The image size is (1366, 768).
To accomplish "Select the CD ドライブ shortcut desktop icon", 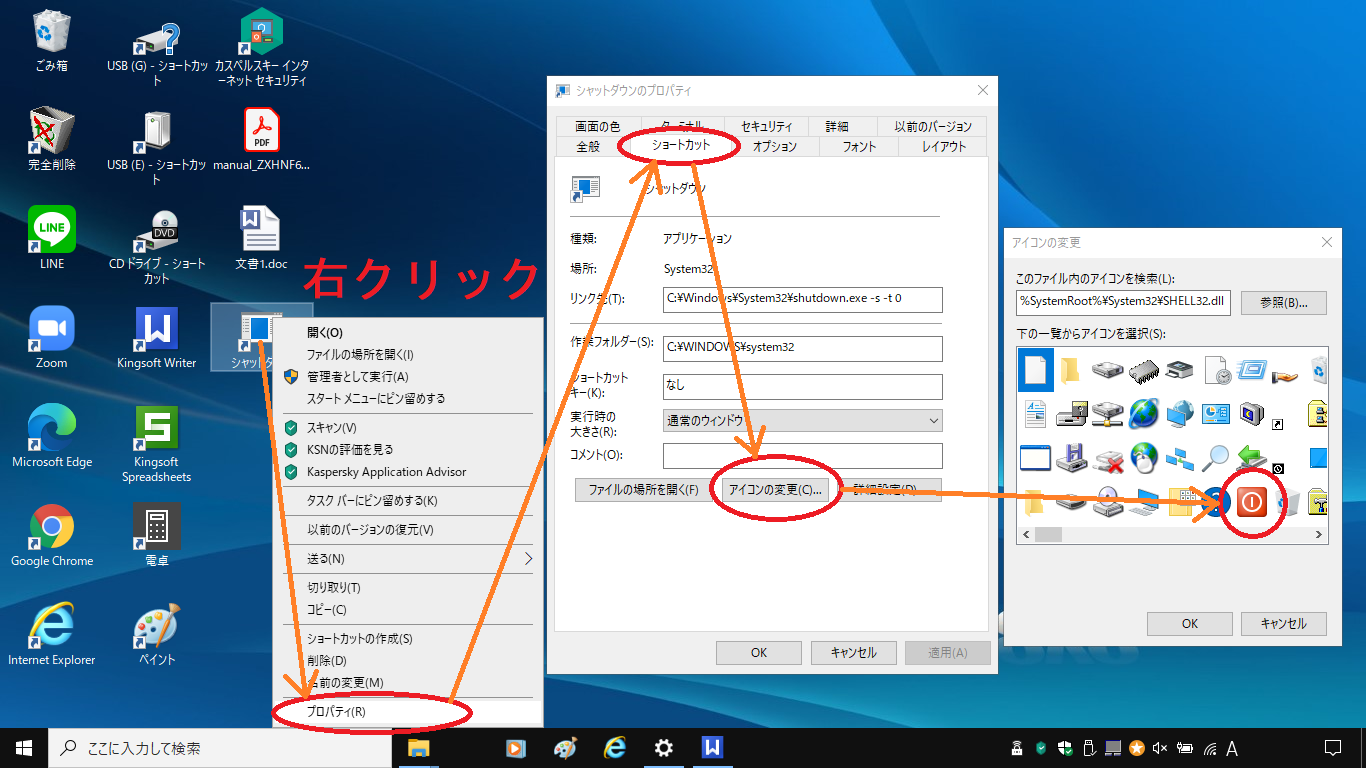I will tap(157, 247).
